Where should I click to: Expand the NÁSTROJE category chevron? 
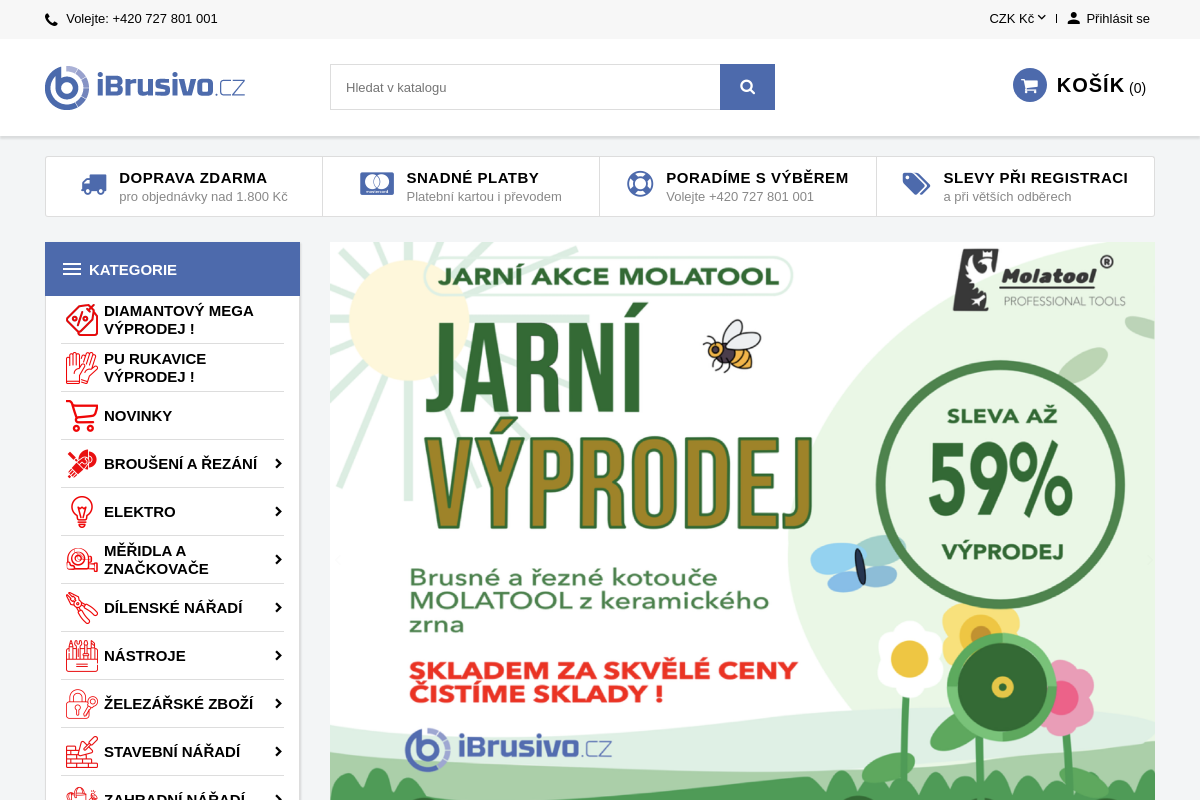click(279, 655)
